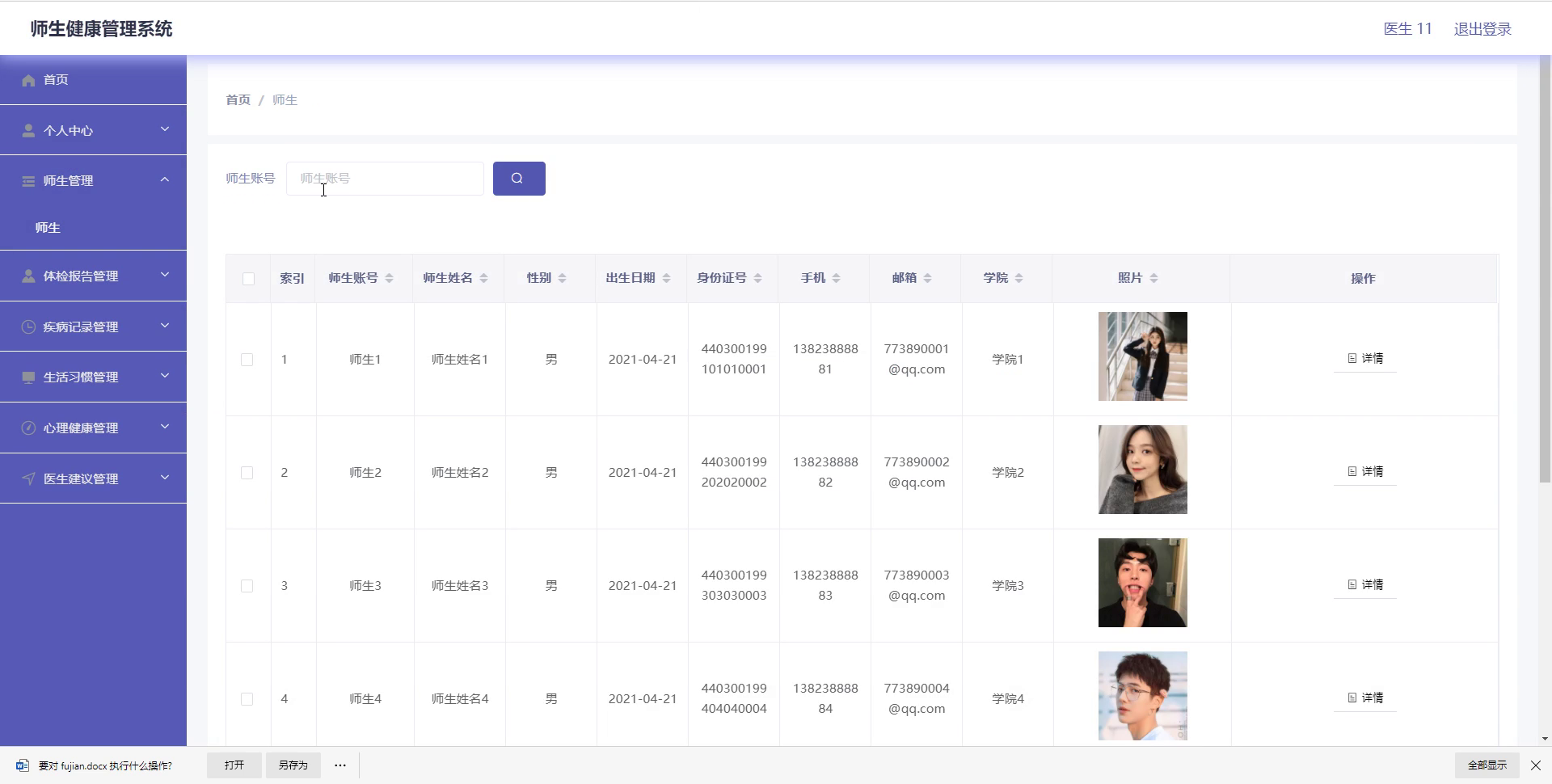Image resolution: width=1552 pixels, height=784 pixels.
Task: Click the magnifier search button
Action: [x=519, y=179]
